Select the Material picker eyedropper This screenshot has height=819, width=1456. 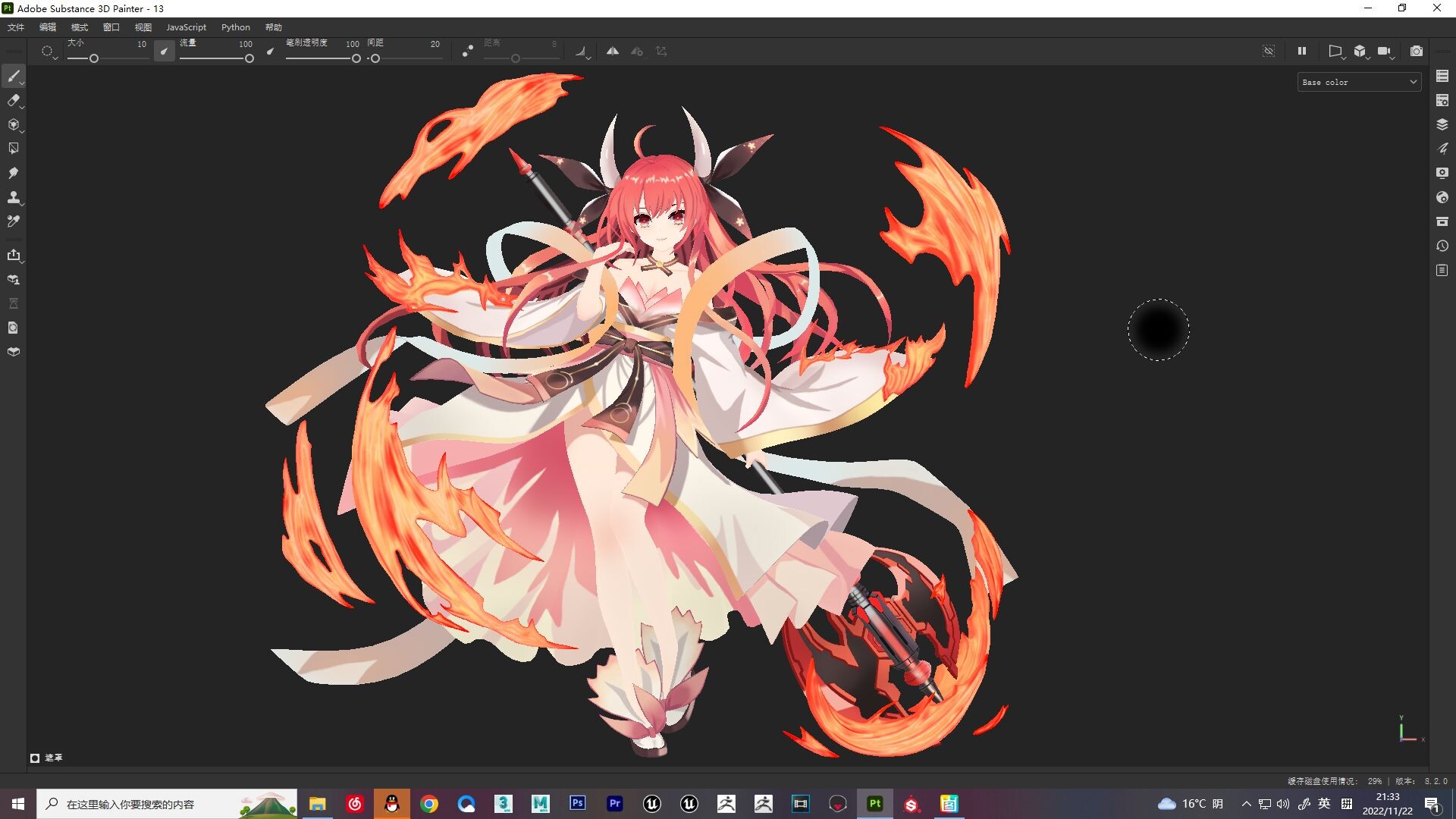13,221
